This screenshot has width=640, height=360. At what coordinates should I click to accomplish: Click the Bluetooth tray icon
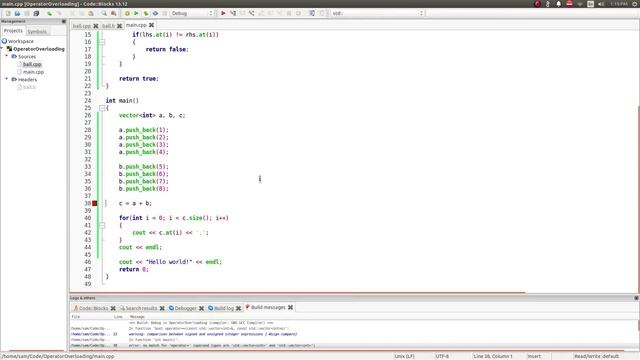[548, 4]
